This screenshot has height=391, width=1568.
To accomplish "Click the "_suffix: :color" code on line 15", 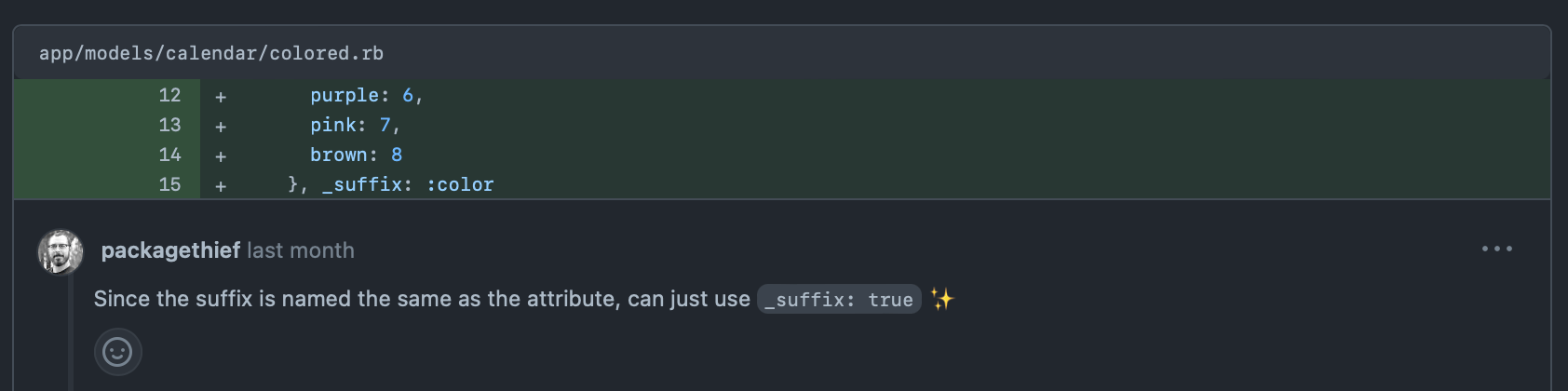I will 408,184.
